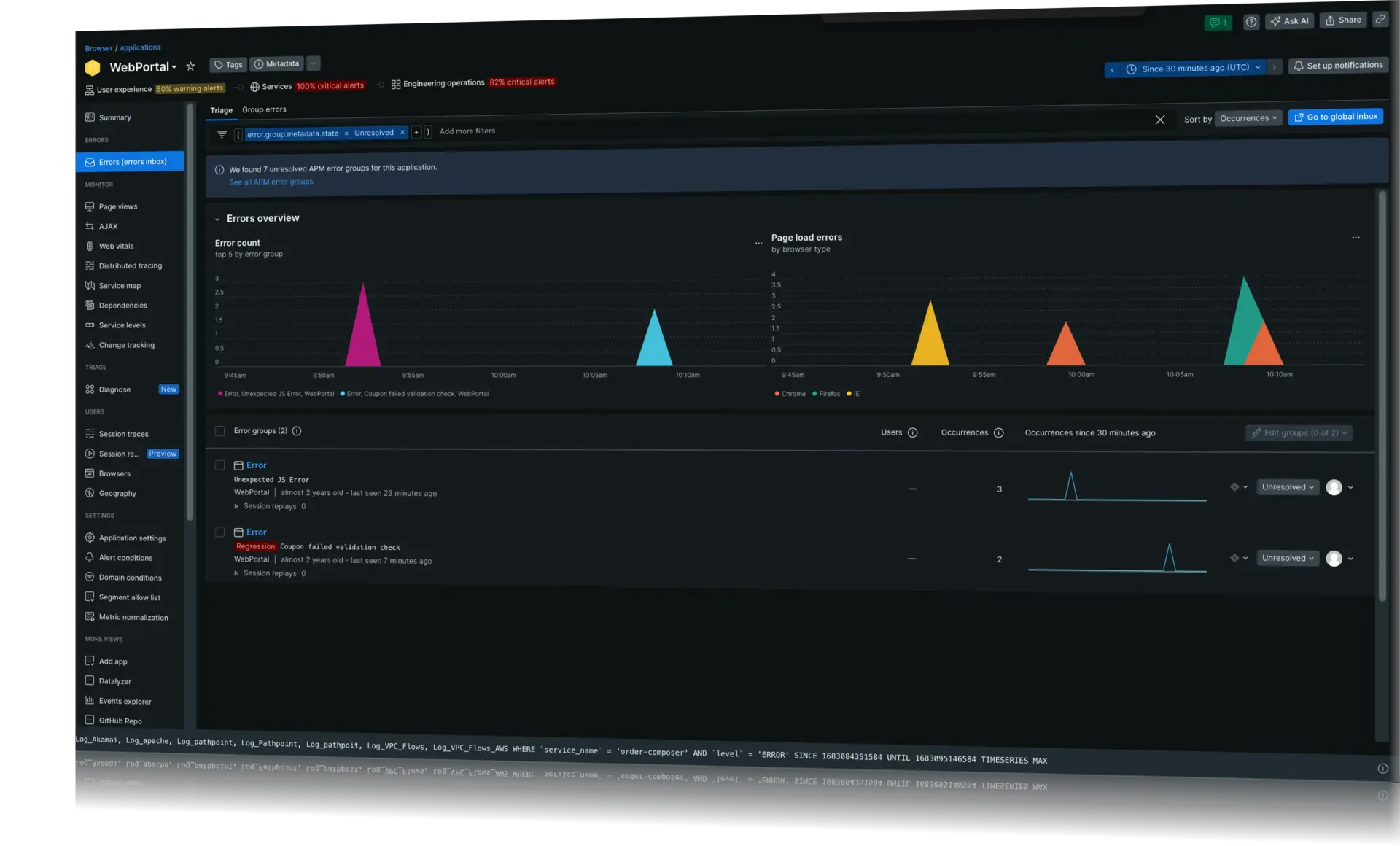Select the Unexpected JS Error row checkbox

click(x=219, y=465)
